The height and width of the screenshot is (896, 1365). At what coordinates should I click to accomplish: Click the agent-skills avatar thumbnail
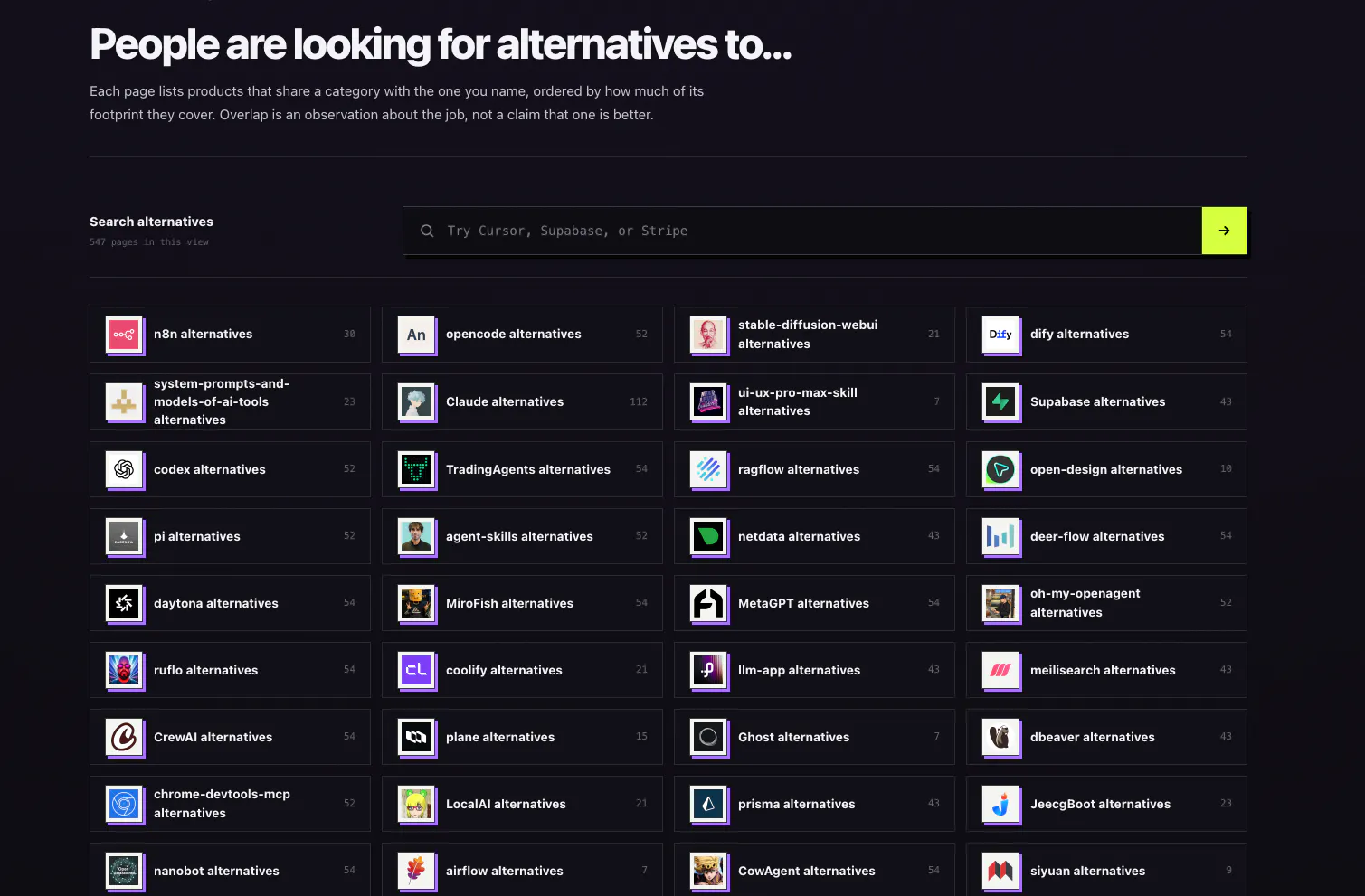point(416,536)
